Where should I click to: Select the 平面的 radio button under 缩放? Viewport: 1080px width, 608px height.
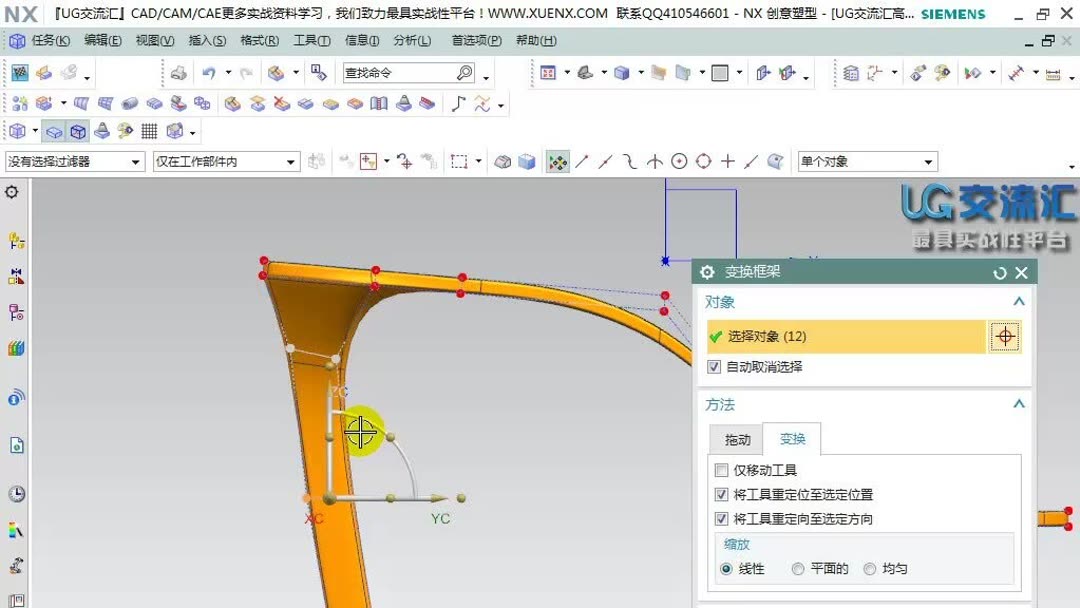coord(797,569)
